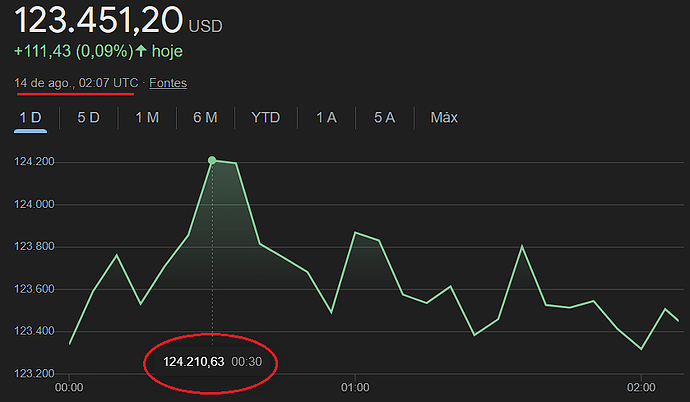Click the green up arrow icon

141,51
